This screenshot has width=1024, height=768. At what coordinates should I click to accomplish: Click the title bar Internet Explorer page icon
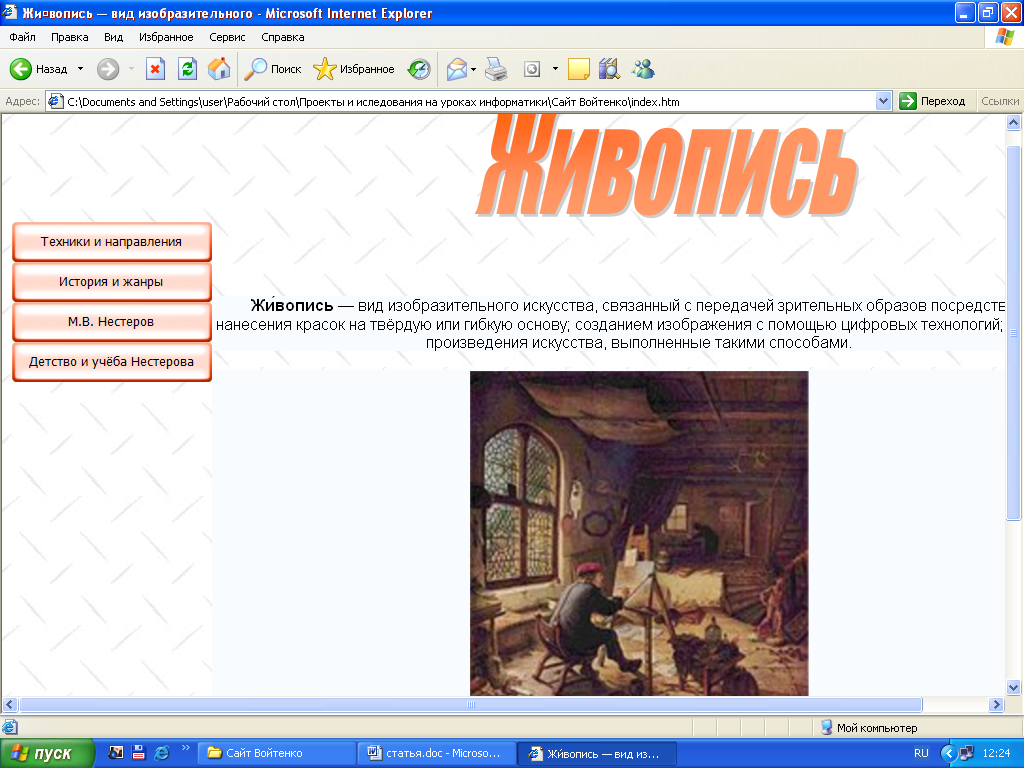click(x=10, y=12)
